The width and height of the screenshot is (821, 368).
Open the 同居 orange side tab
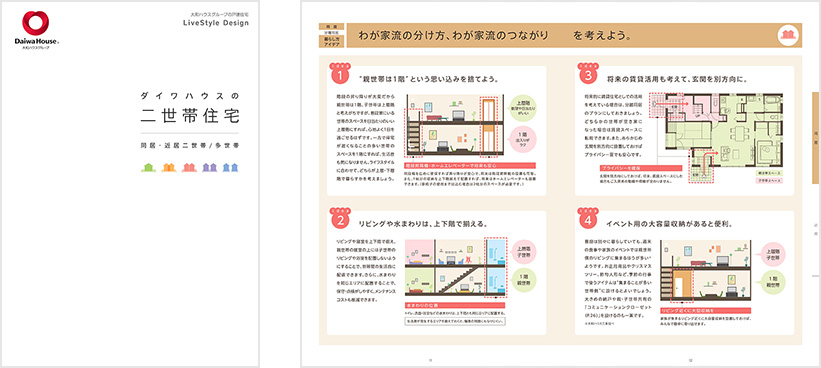tap(816, 138)
